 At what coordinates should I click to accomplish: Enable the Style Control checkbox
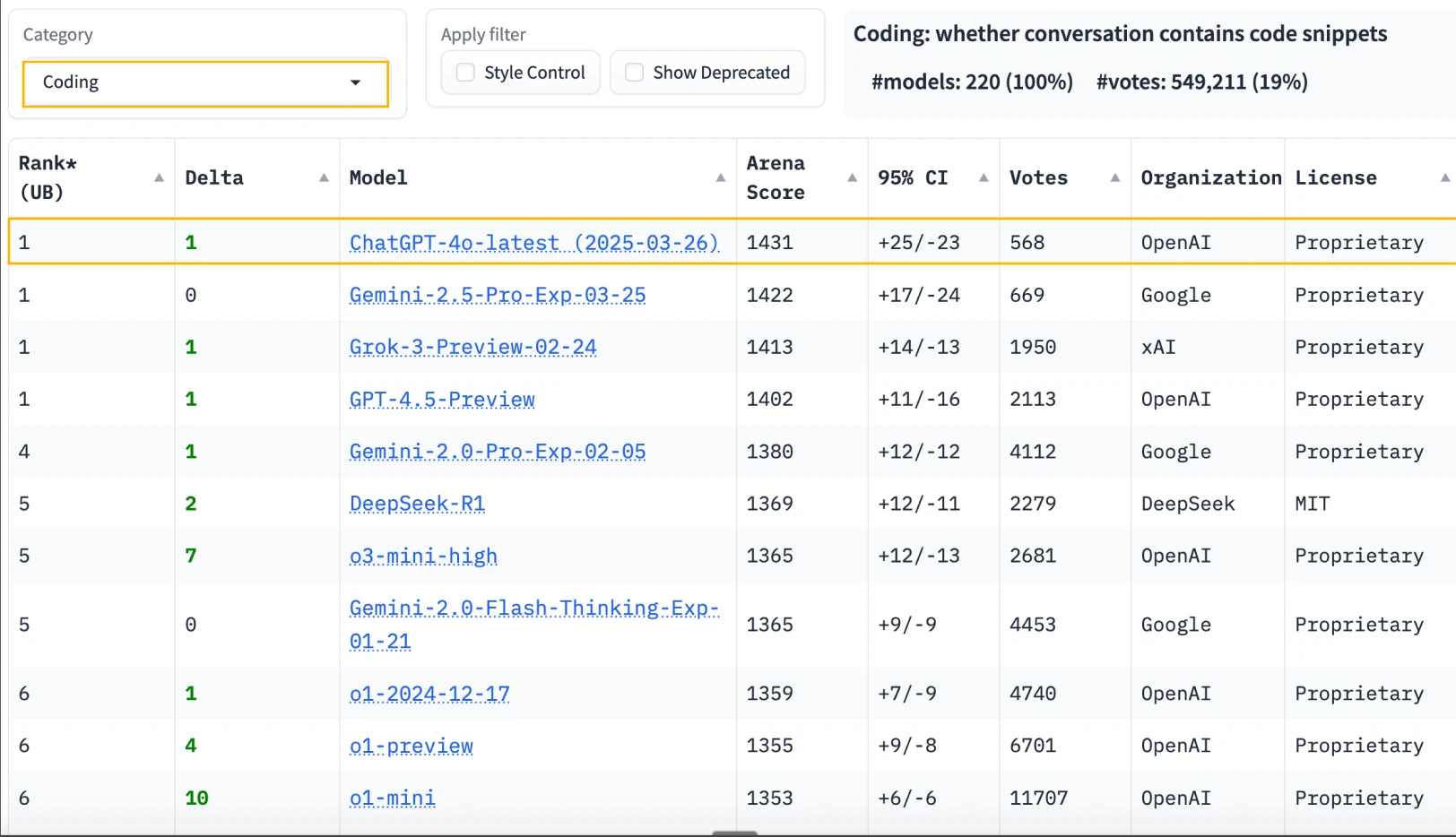click(x=465, y=73)
